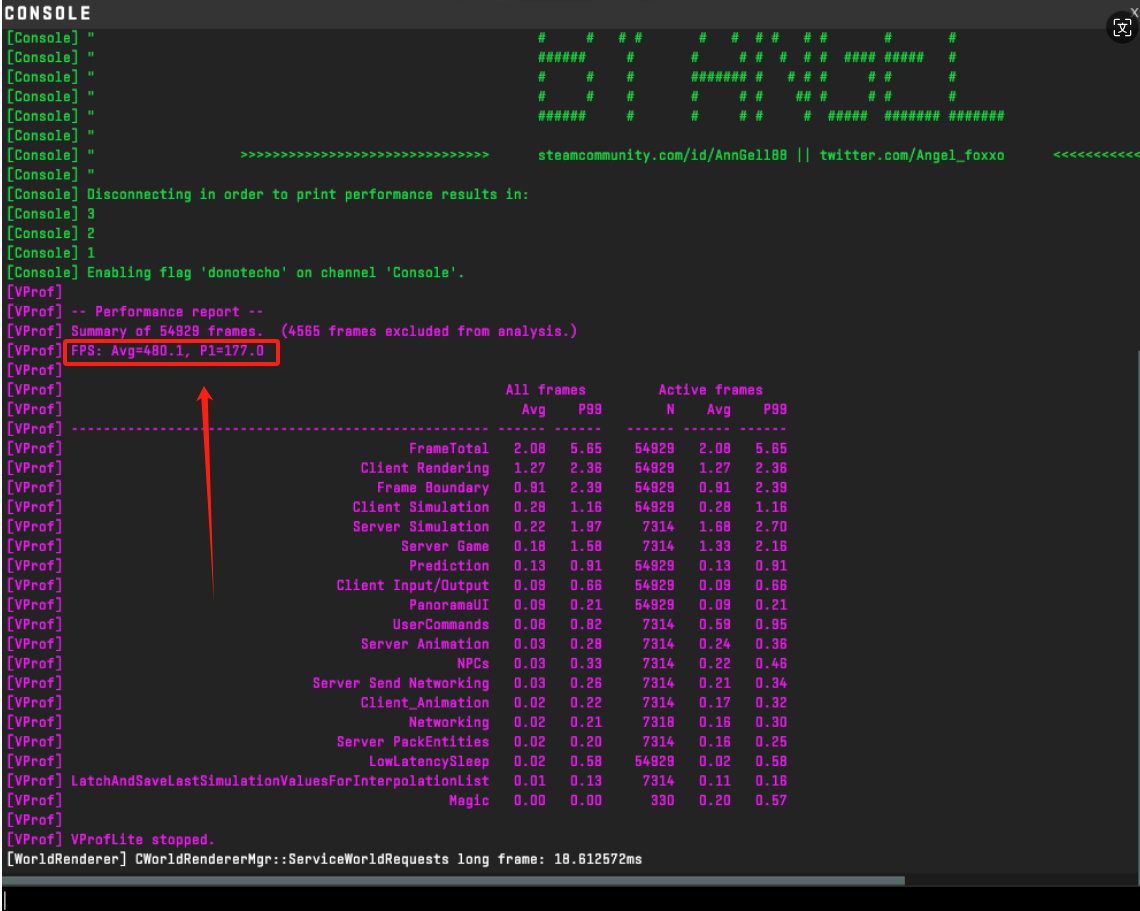Screen dimensions: 1140x911
Task: Click the 'FrameTotal' row label
Action: coord(449,449)
